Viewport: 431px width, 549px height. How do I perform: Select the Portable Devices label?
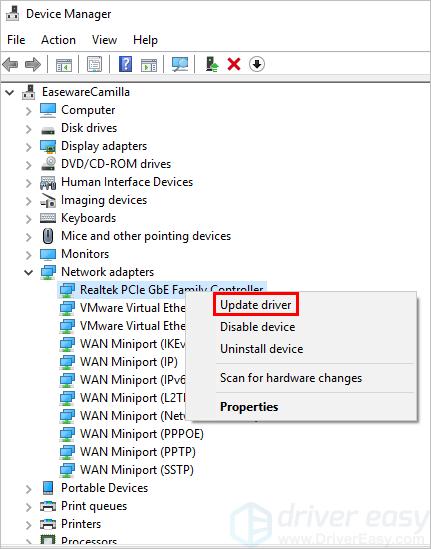[104, 488]
